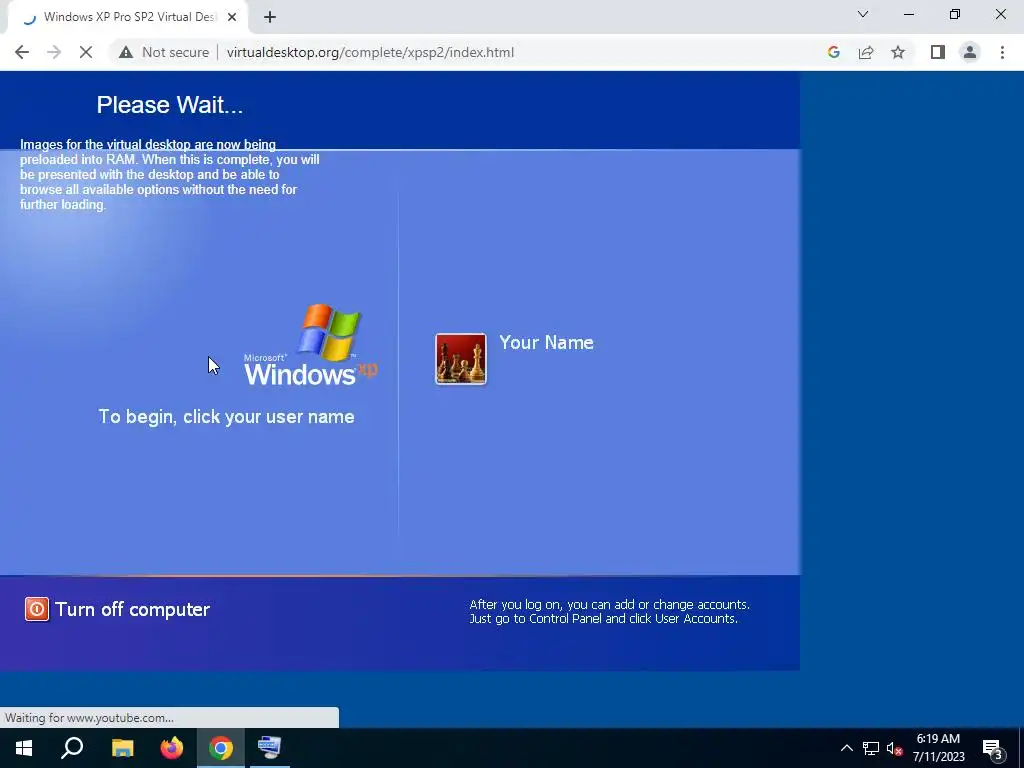Select the Windows XP Pro SP2 Virtual Desktop tab
Screen dimensions: 1024x768
128,17
